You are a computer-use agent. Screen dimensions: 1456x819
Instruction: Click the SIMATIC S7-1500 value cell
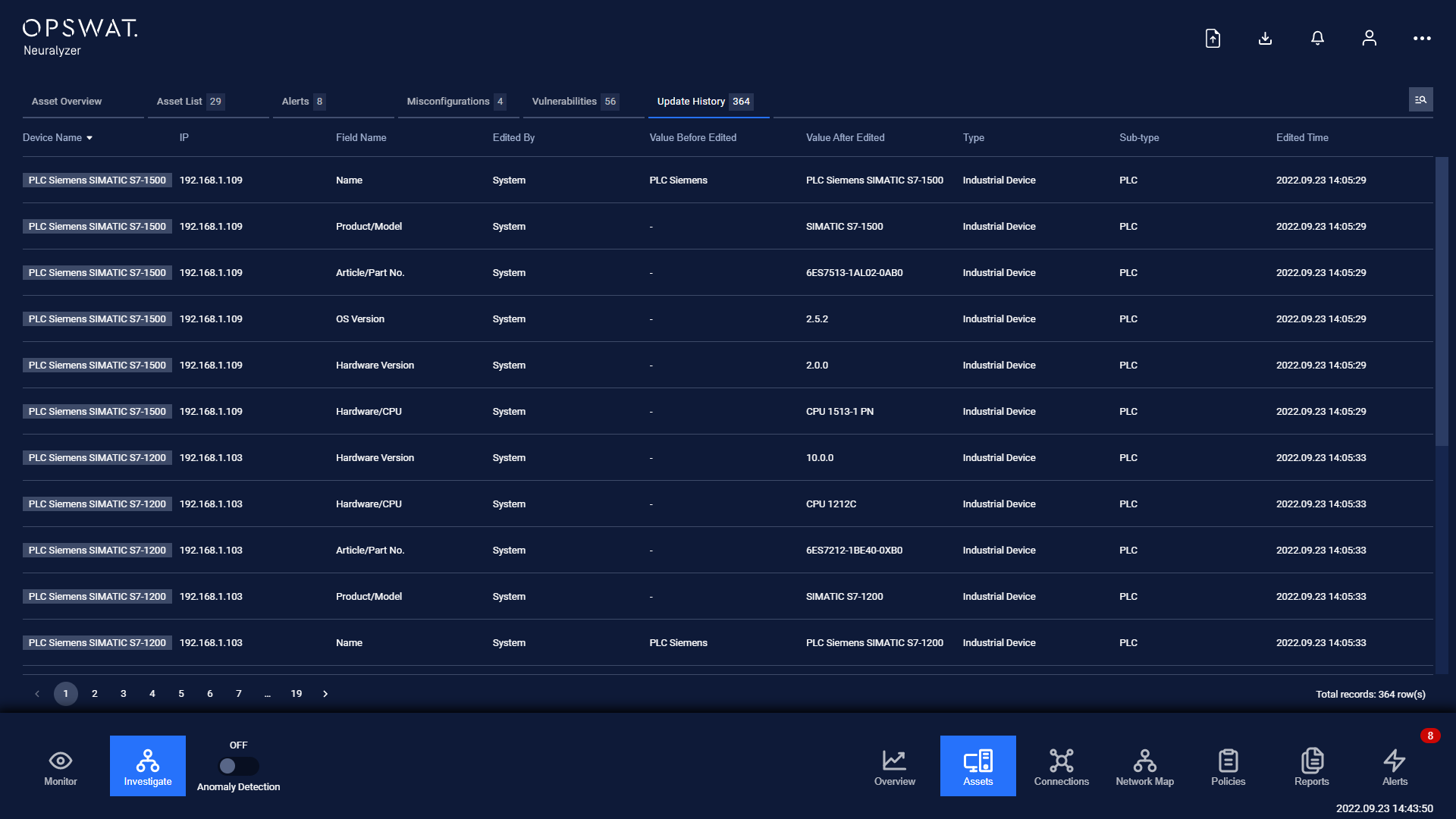[844, 227]
